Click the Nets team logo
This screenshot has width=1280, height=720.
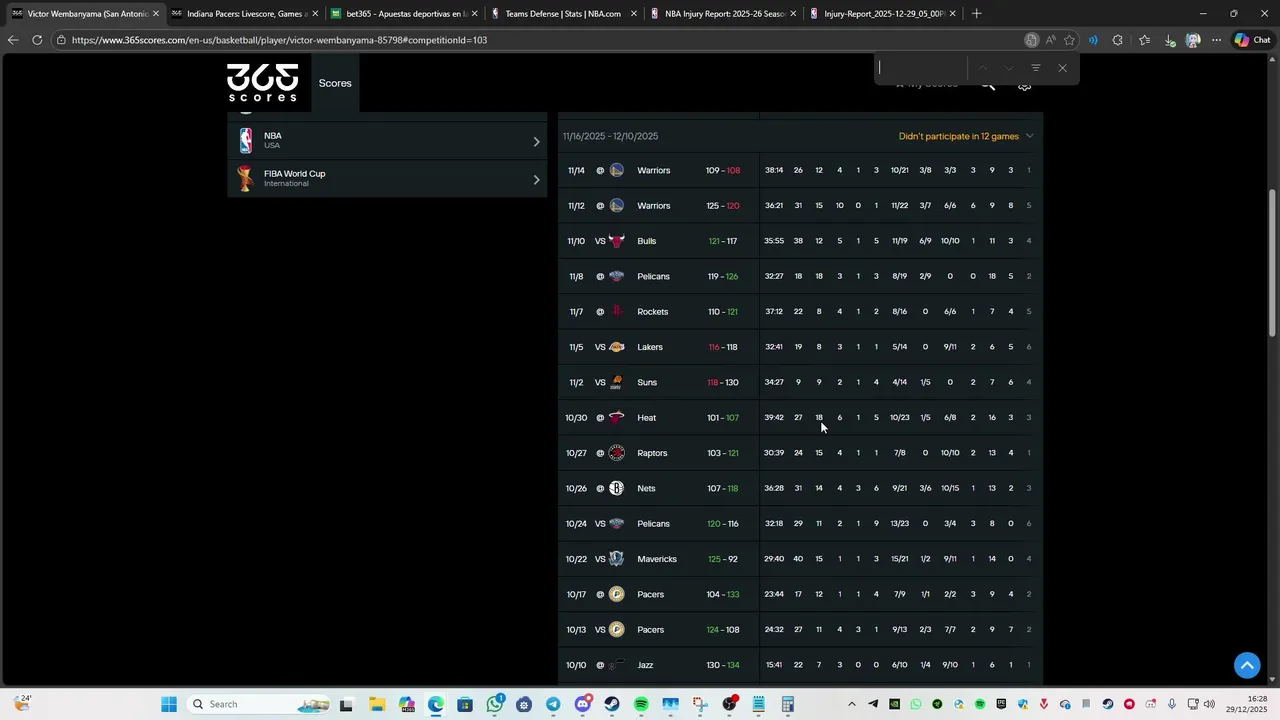(617, 488)
